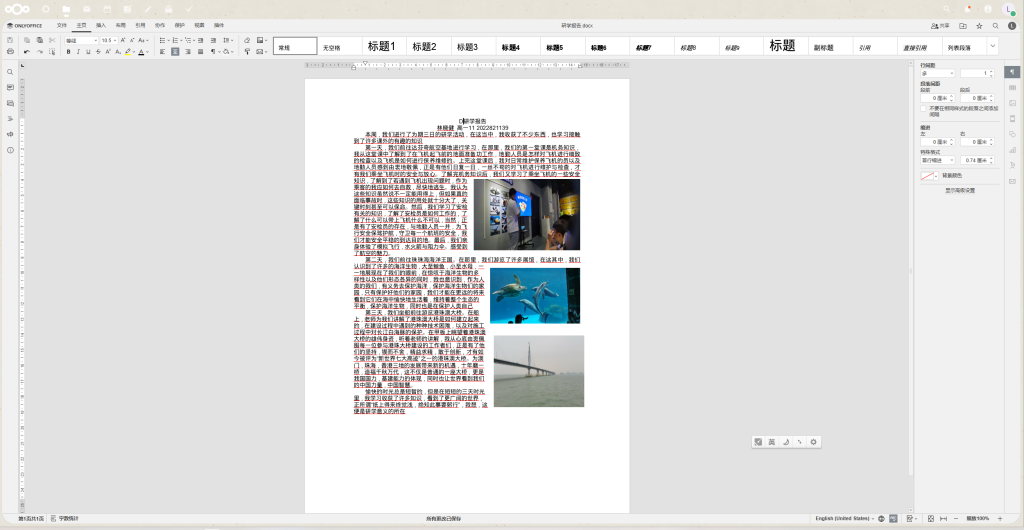
Task: Open the 插入 (Insert) tab
Action: tap(100, 25)
